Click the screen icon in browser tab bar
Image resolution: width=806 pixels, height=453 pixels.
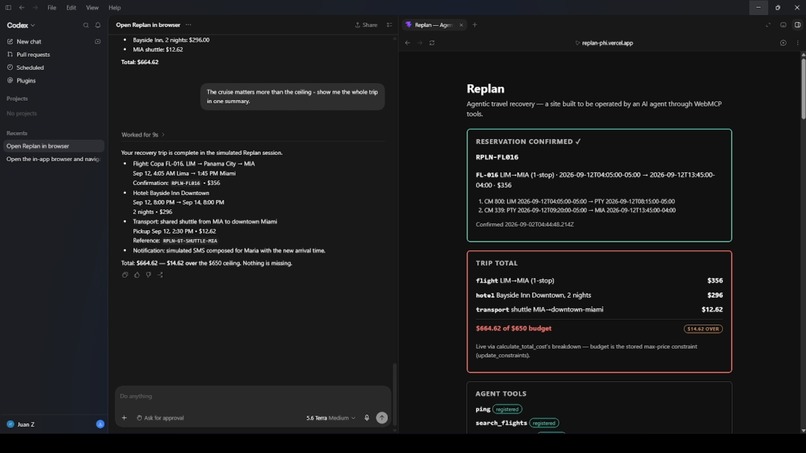tap(783, 25)
